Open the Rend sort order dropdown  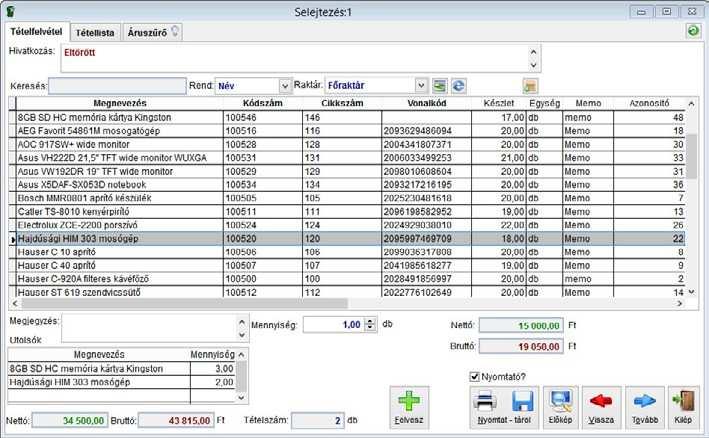pyautogui.click(x=284, y=85)
